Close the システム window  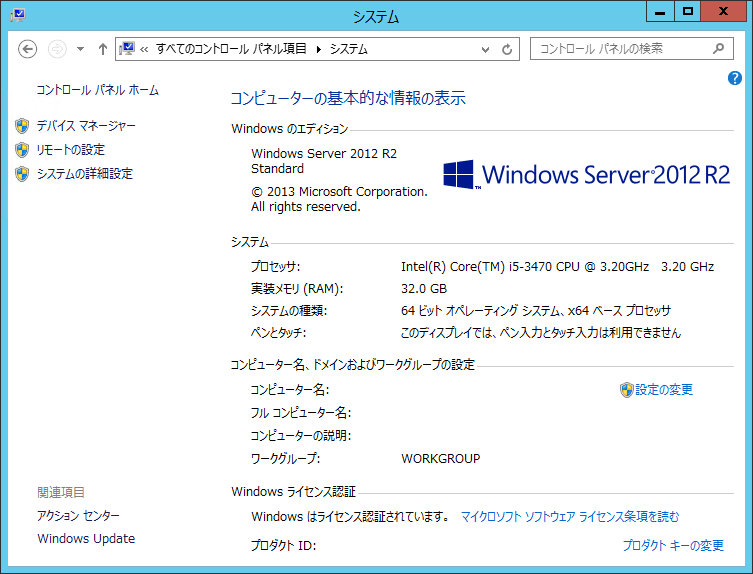tap(723, 12)
